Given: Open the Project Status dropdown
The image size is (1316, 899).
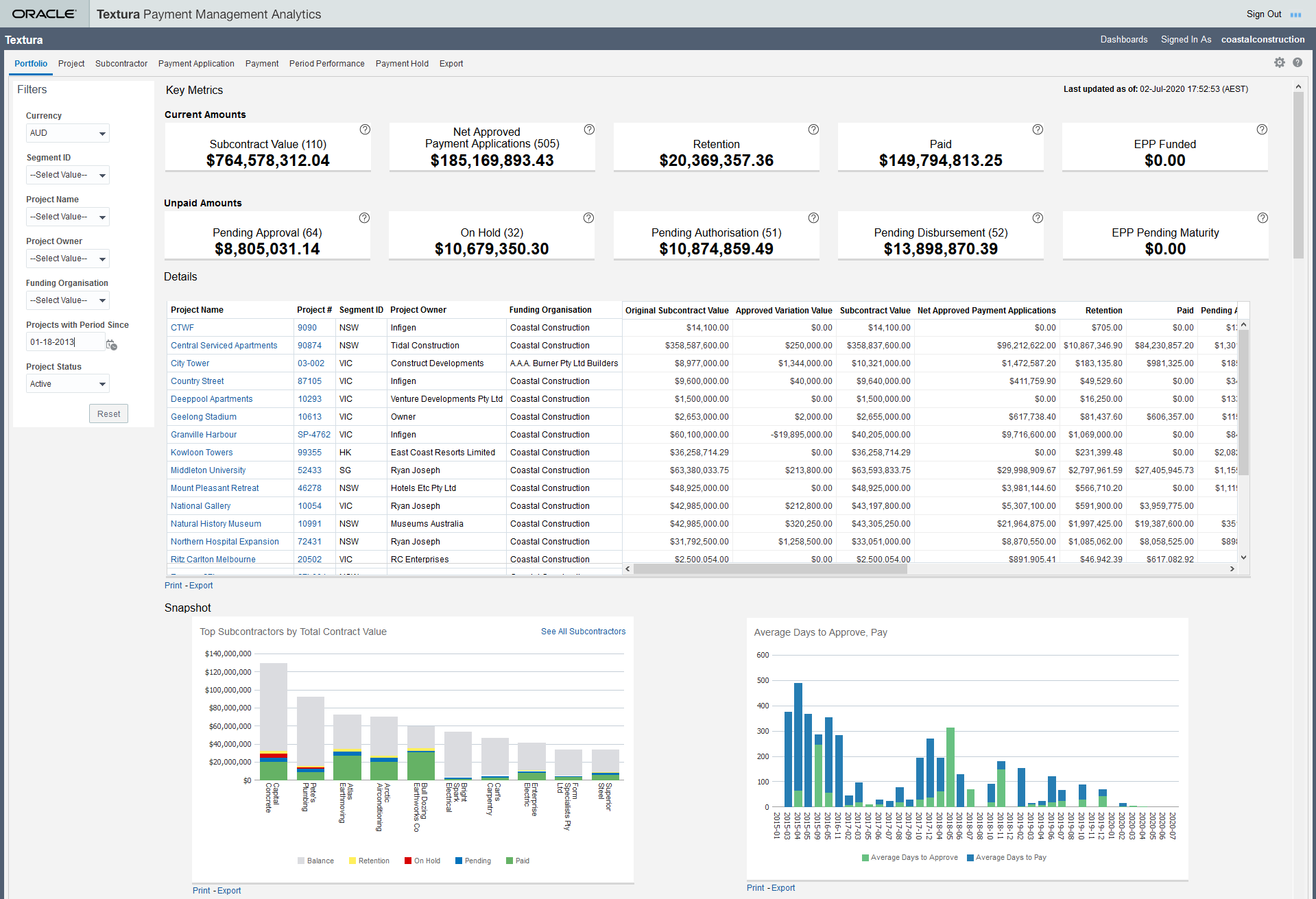Looking at the screenshot, I should point(68,384).
